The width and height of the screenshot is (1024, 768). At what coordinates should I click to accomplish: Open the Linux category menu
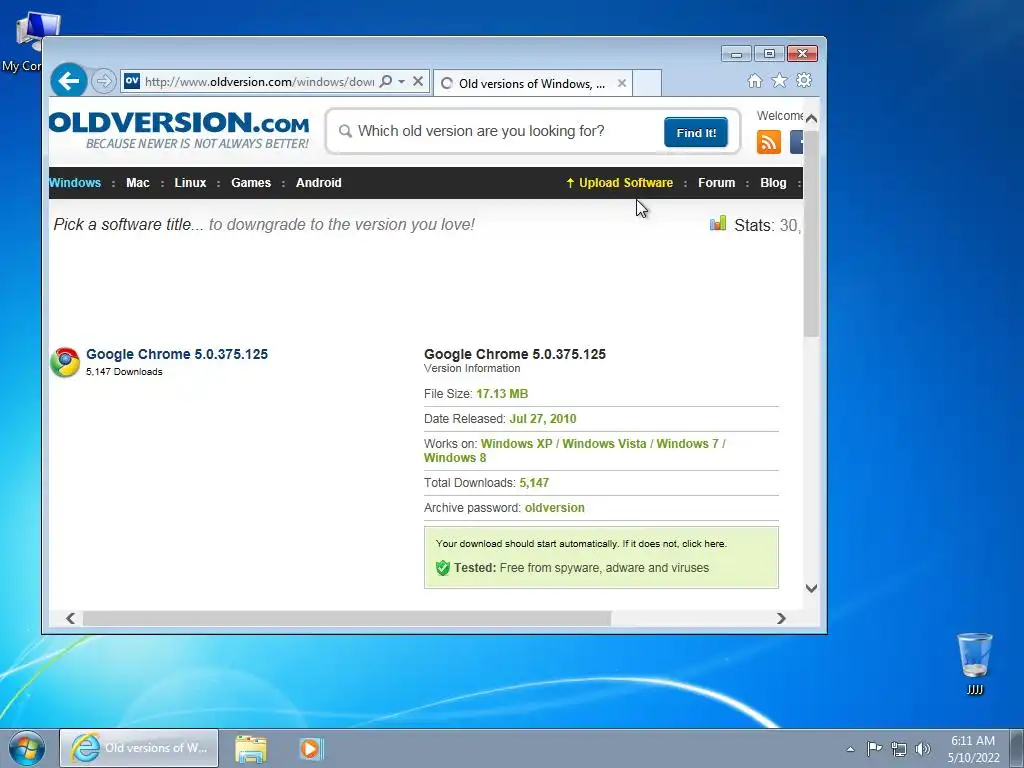(190, 183)
